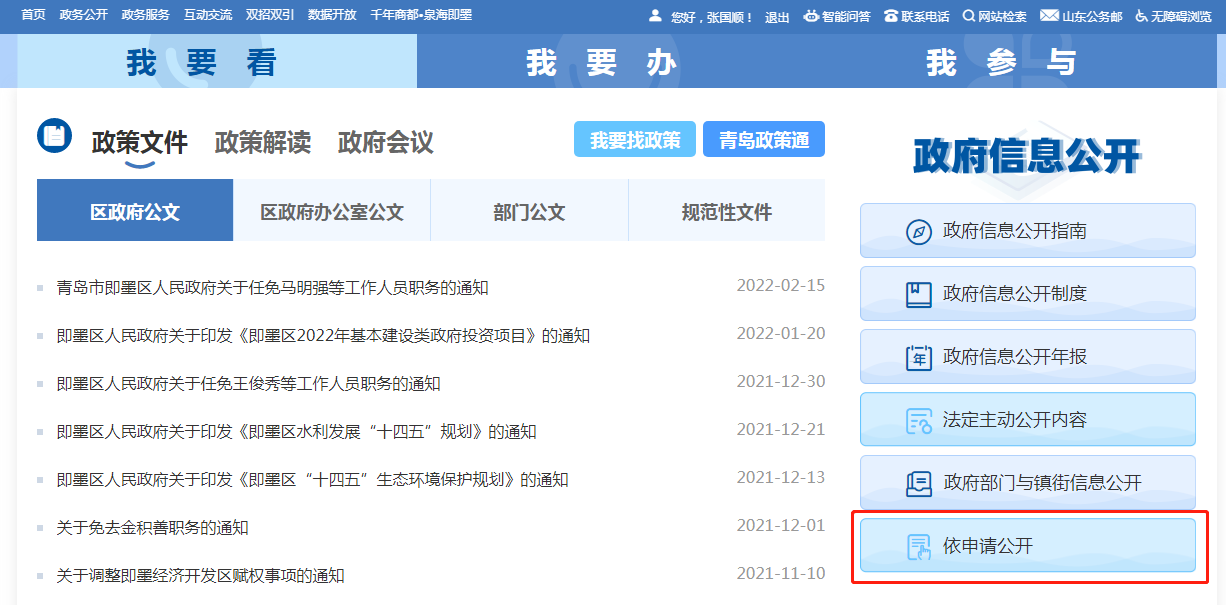Open the 关于免去金积善职务的通知 link
The width and height of the screenshot is (1226, 605).
click(x=153, y=528)
